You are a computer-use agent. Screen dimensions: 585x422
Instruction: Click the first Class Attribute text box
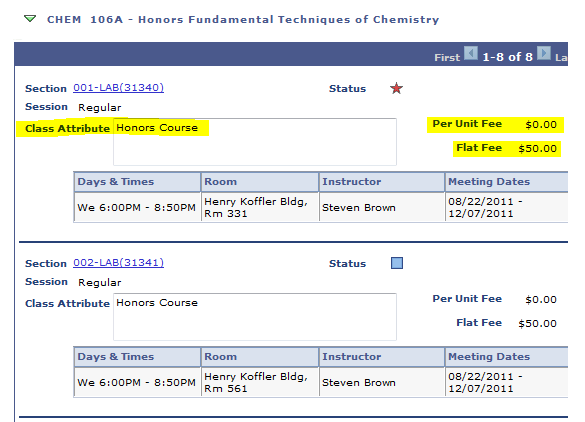point(255,142)
